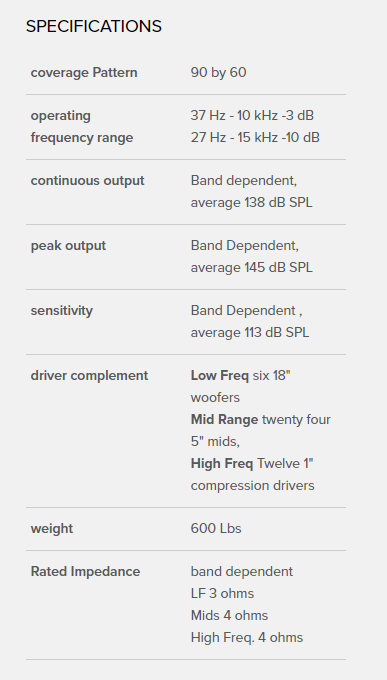Screen dimensions: 387x680
Task: Click the 27 Hz - 15 kHz -10 dB value
Action: [x=255, y=137]
